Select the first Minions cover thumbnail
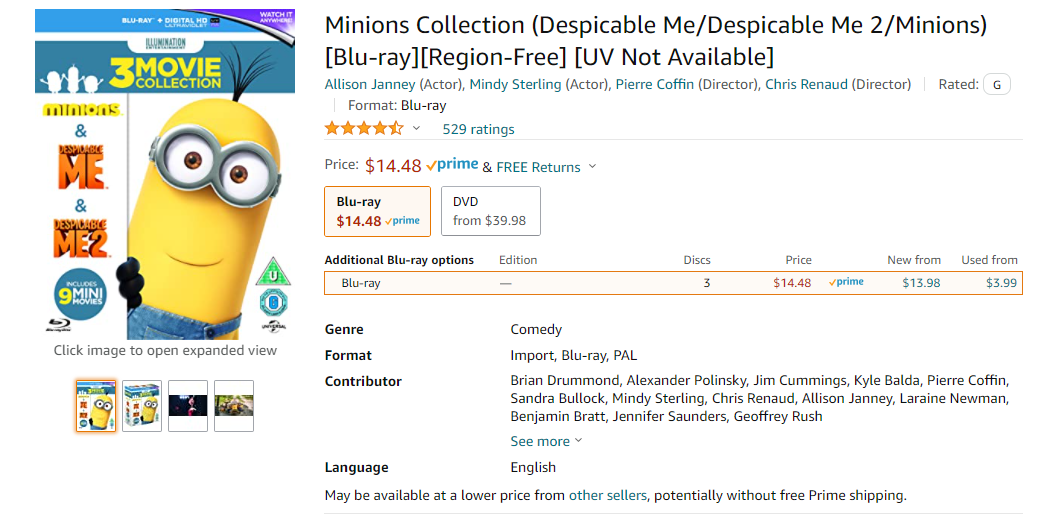Viewport: 1041px width, 521px height. [x=96, y=405]
